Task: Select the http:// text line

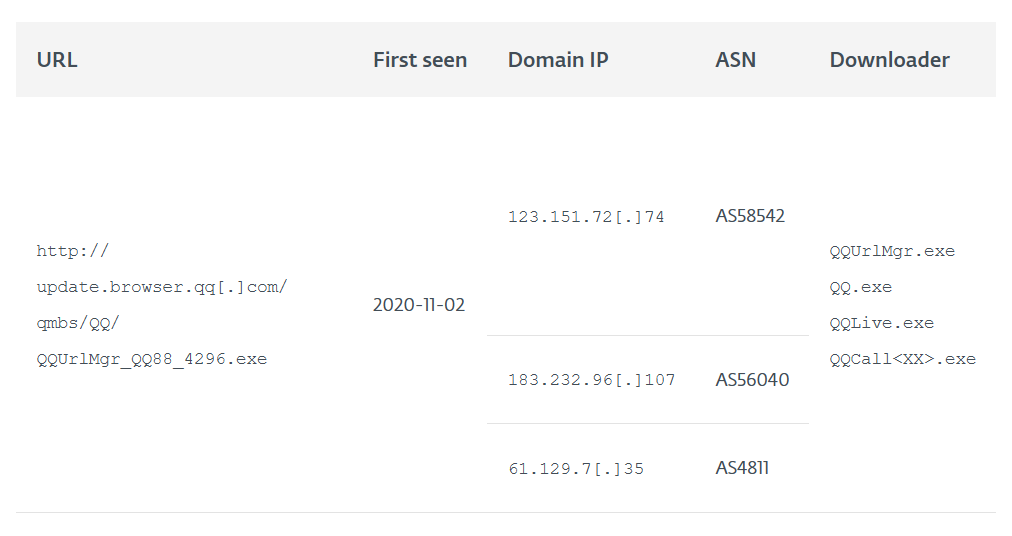Action: [x=73, y=251]
